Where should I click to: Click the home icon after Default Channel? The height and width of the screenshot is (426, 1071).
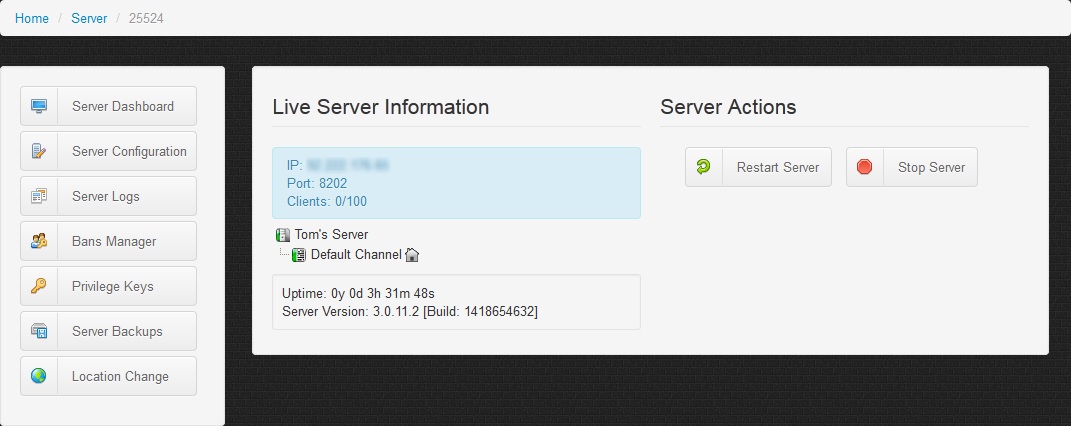[412, 255]
